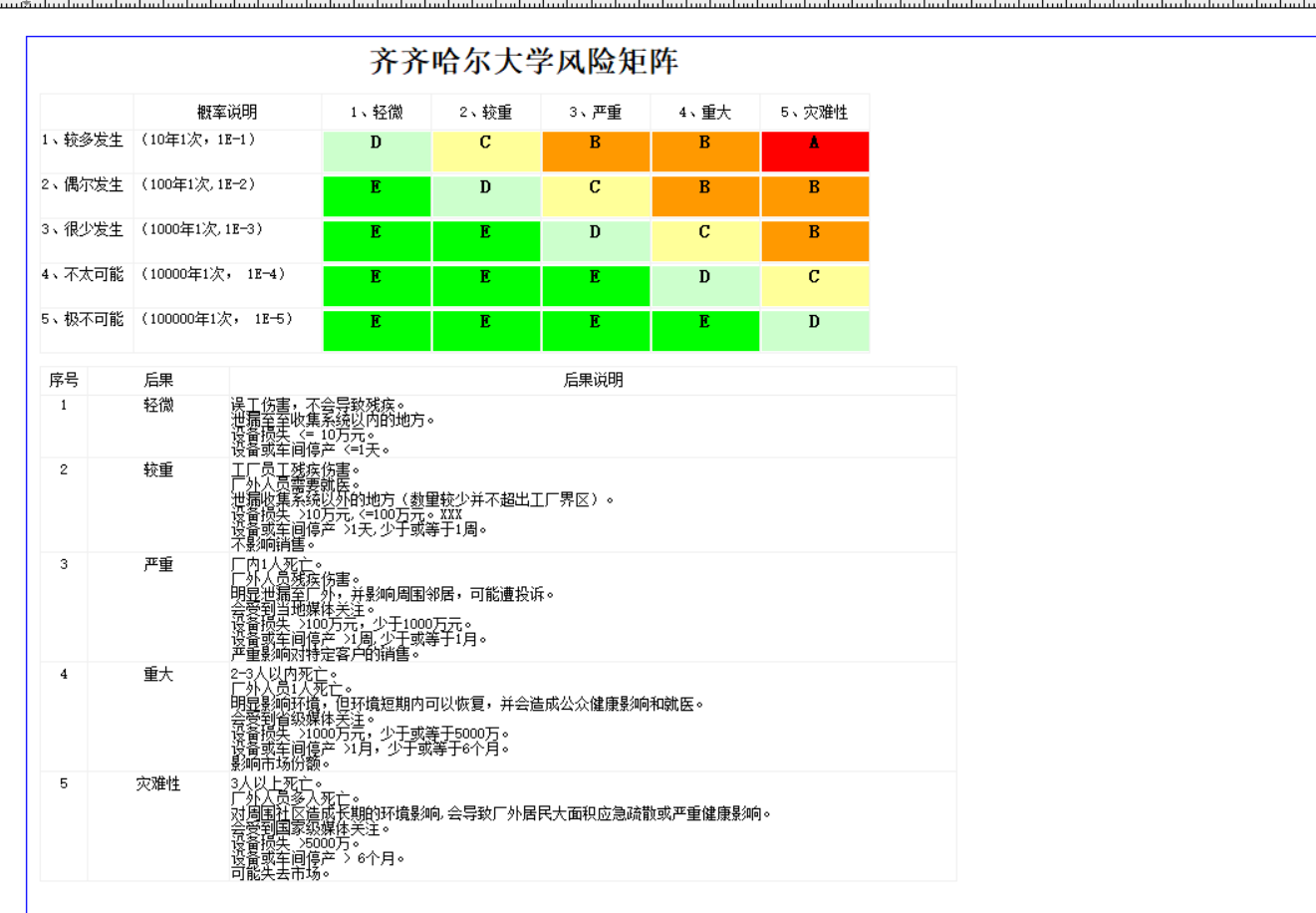The width and height of the screenshot is (1316, 913).
Task: Click the row label 3、很少发生
Action: tap(83, 229)
